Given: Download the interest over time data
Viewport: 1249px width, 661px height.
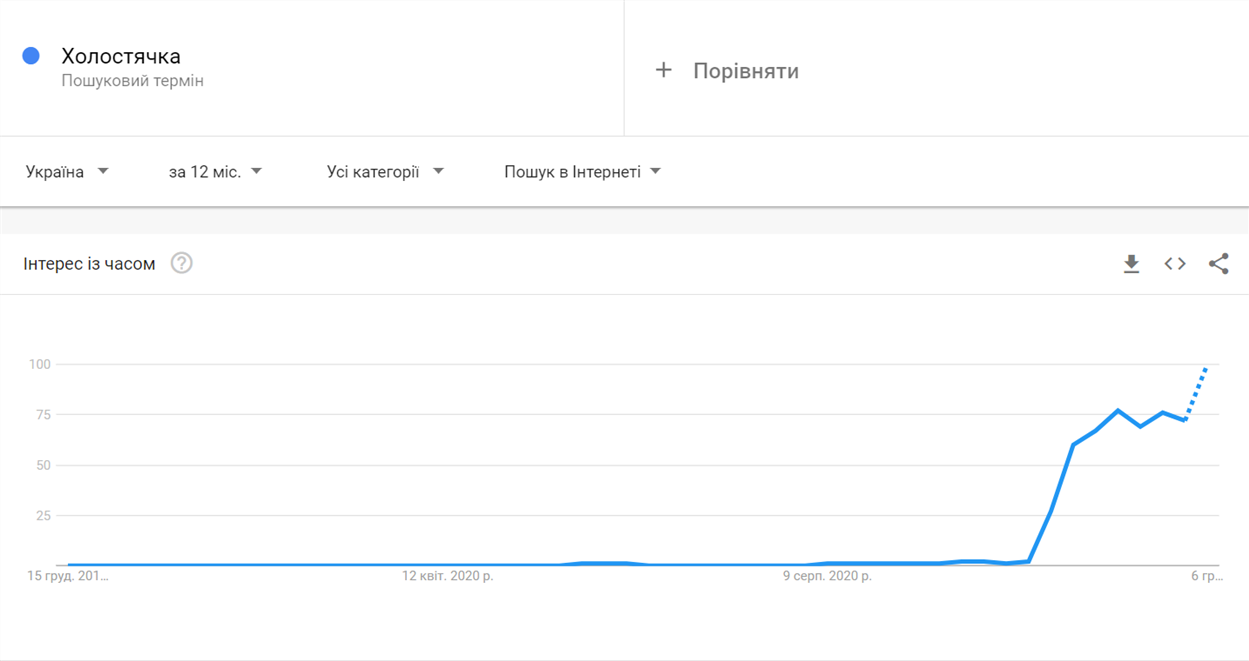Looking at the screenshot, I should coord(1131,264).
